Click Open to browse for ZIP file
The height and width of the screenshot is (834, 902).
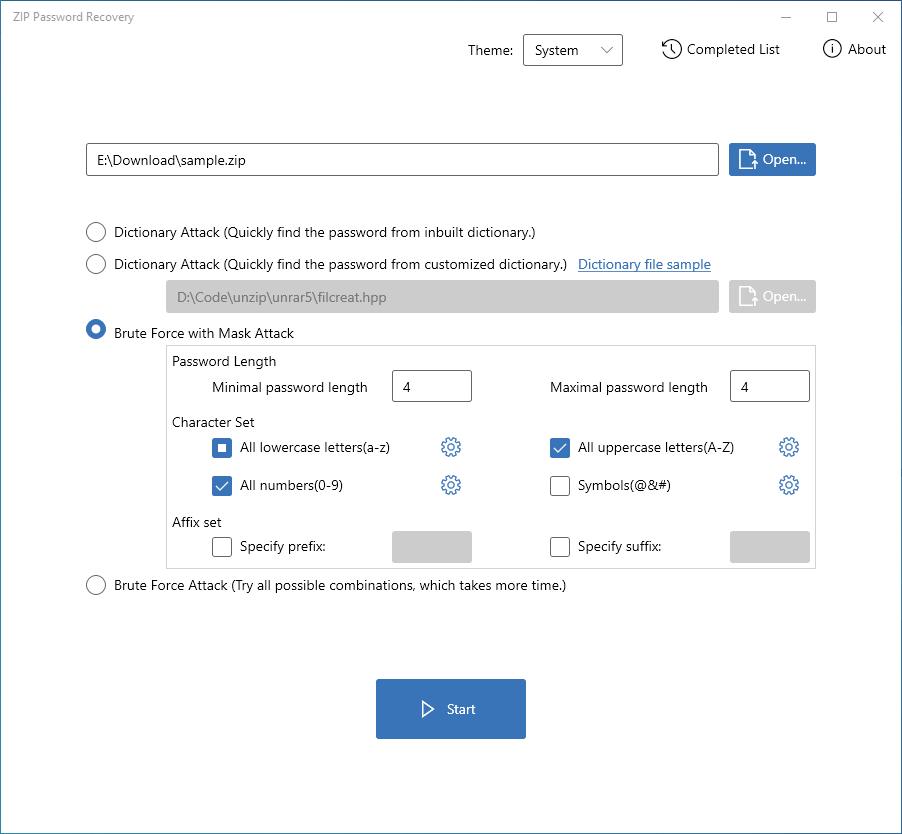coord(772,160)
